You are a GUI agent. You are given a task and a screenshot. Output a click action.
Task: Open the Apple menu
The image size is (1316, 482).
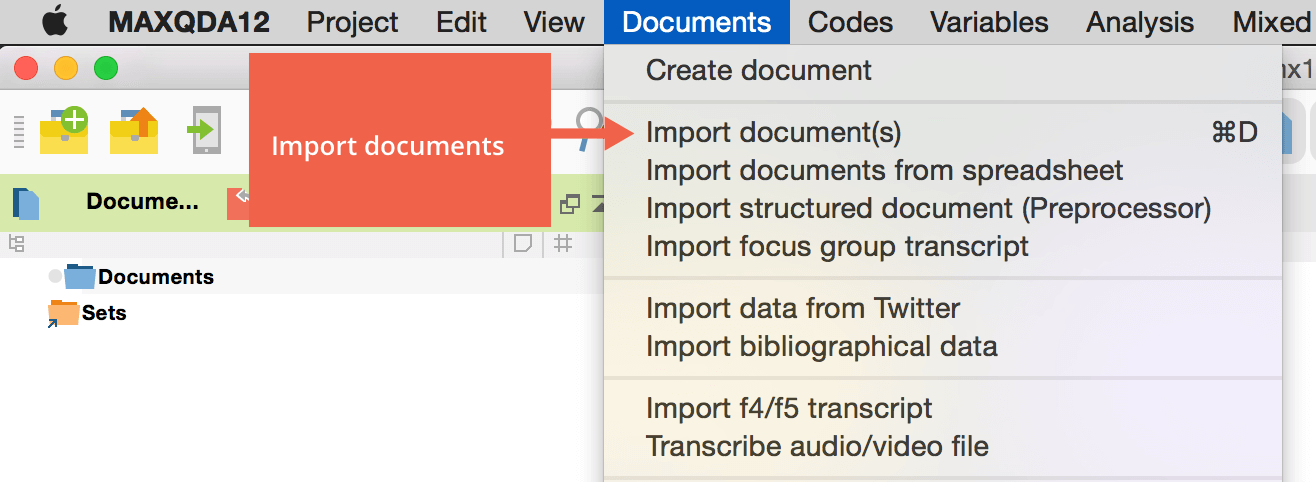[x=55, y=21]
